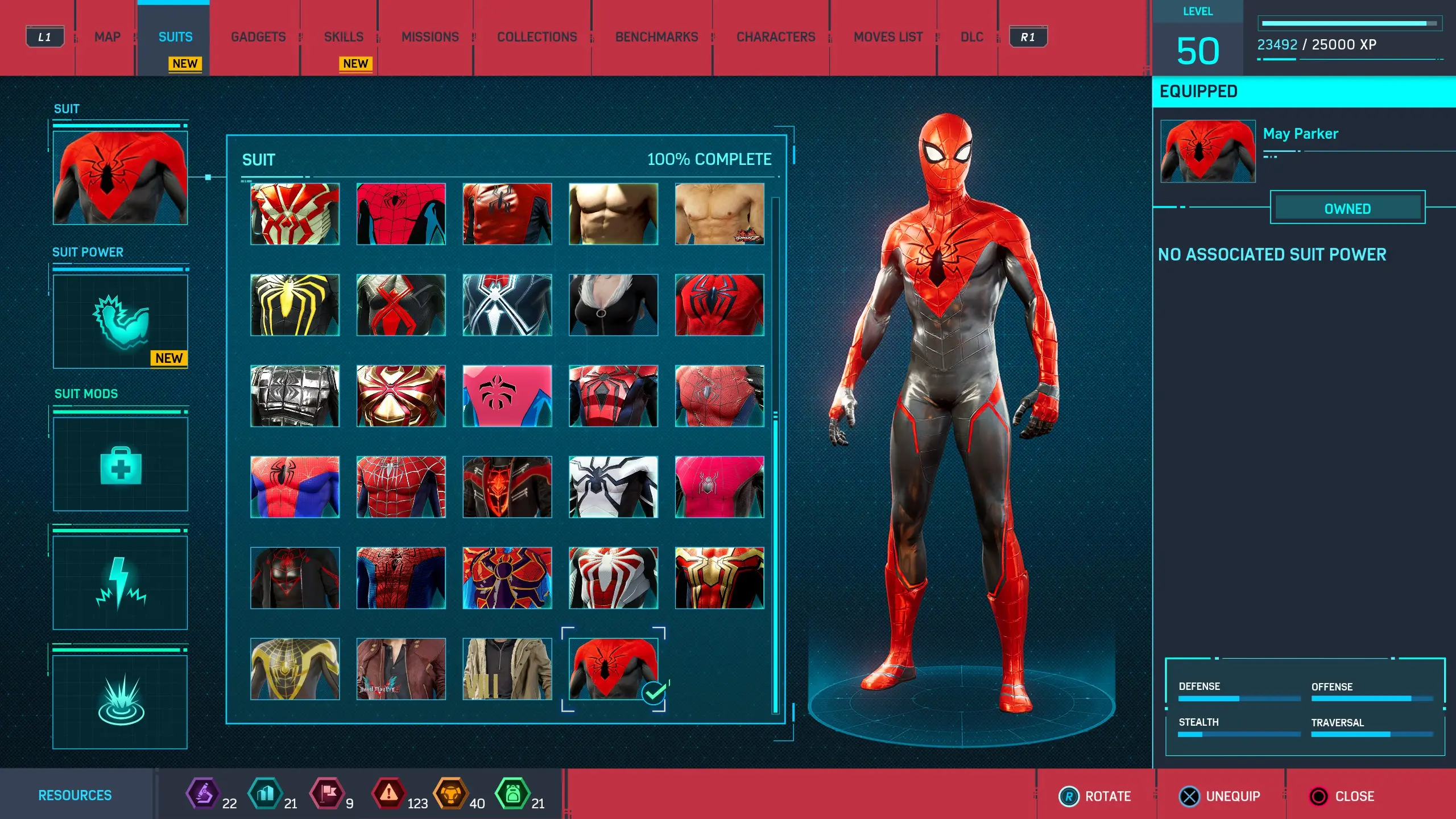Open the DLC tab

pos(971,37)
